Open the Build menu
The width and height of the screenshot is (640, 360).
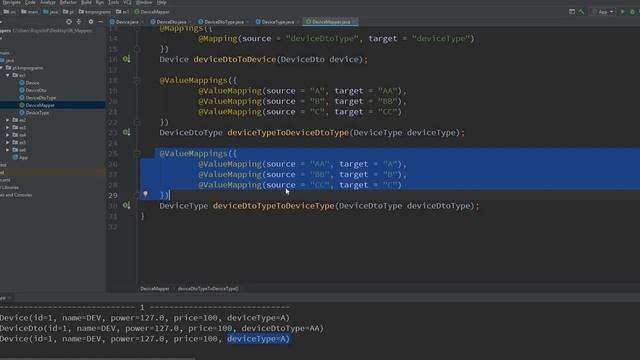click(x=86, y=2)
